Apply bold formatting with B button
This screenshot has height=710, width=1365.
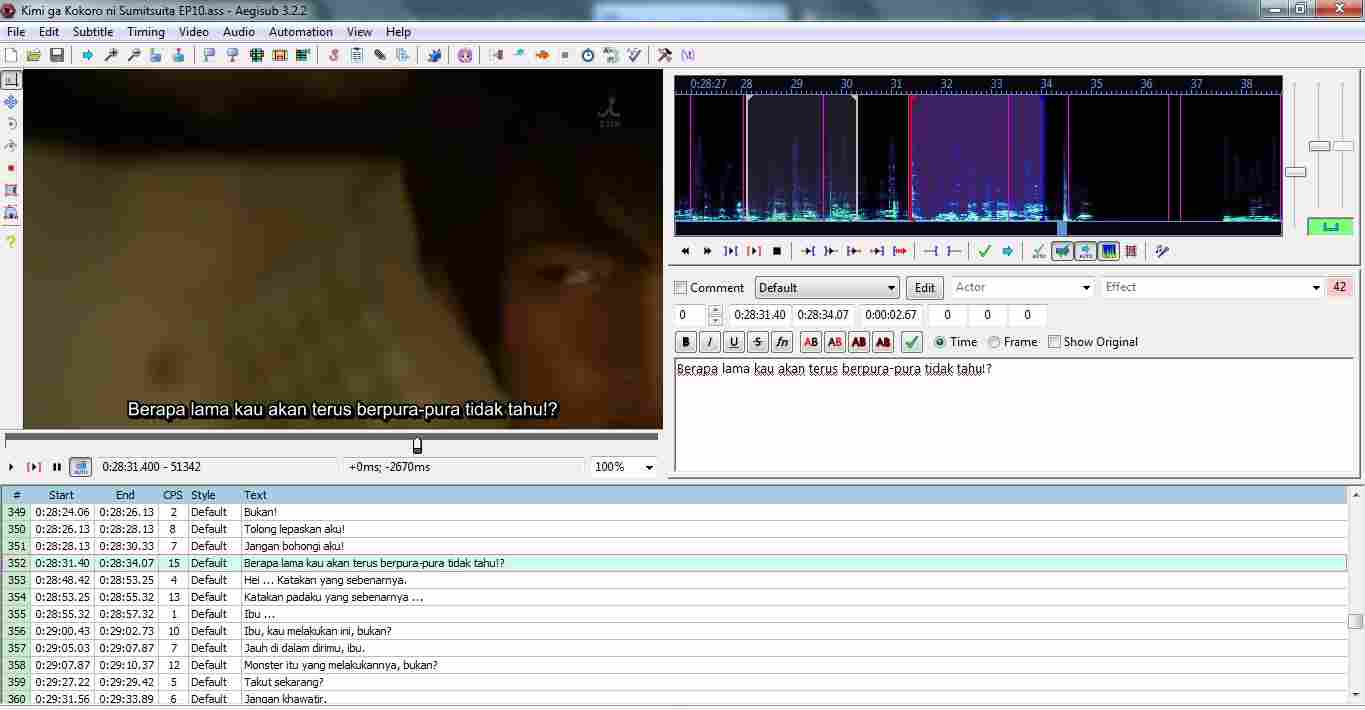[686, 342]
